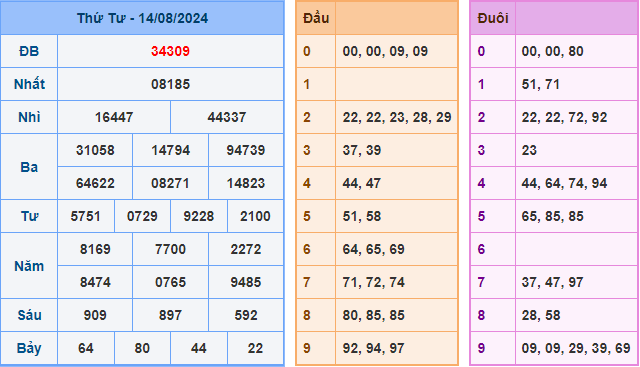Screen dimensions: 640x367
Task: Click the Tư number 0729
Action: 142,216
